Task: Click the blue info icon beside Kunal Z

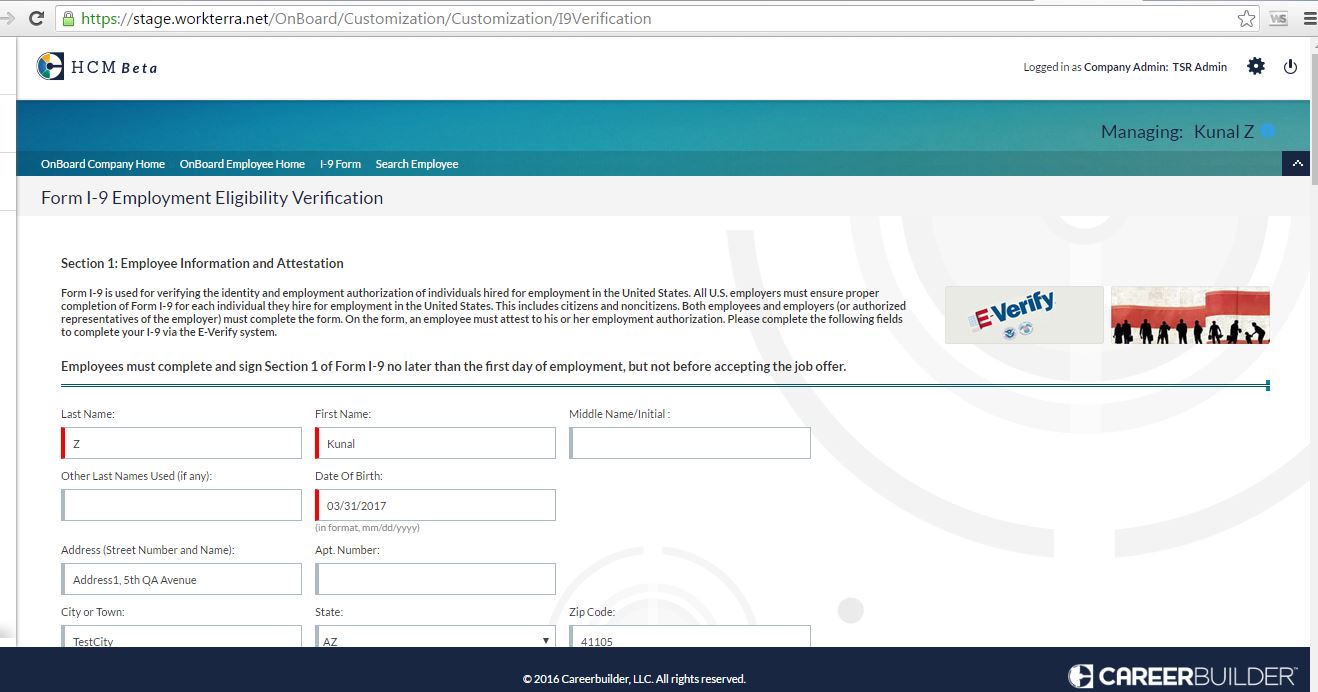Action: [x=1268, y=131]
